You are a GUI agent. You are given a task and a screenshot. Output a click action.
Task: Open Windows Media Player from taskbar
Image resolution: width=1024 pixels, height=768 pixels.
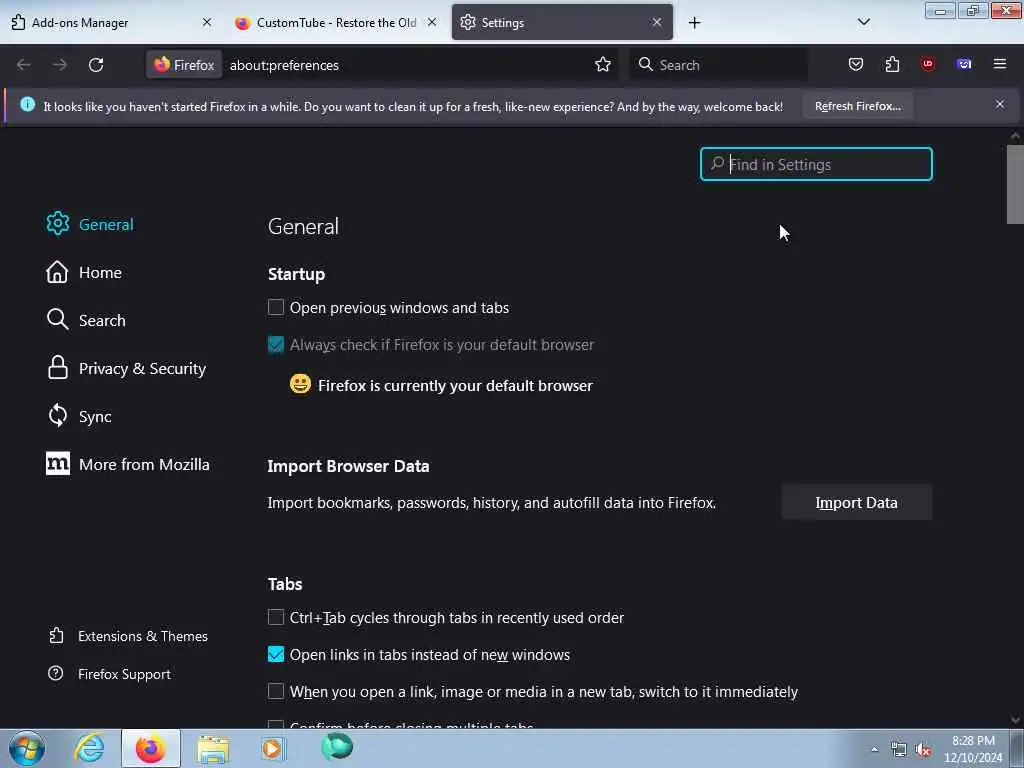(x=273, y=748)
